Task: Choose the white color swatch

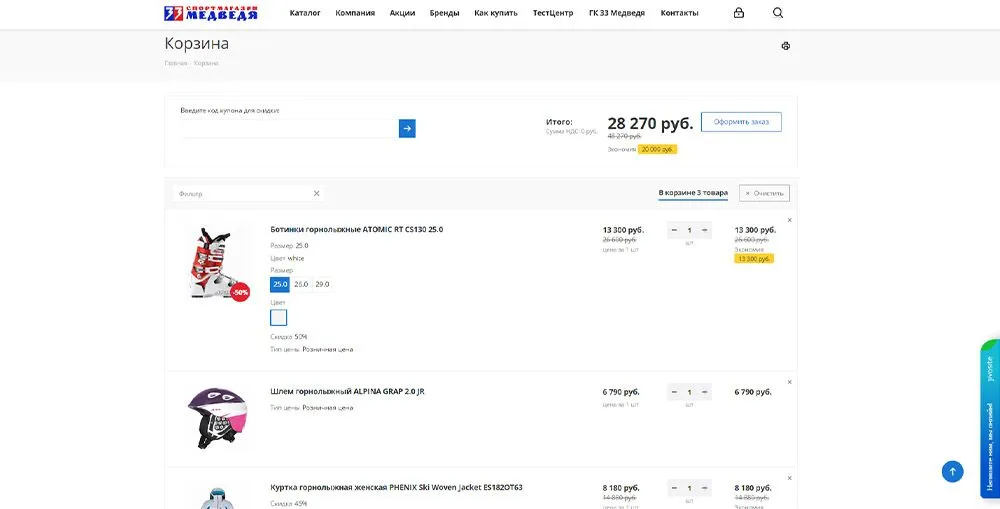Action: tap(279, 318)
